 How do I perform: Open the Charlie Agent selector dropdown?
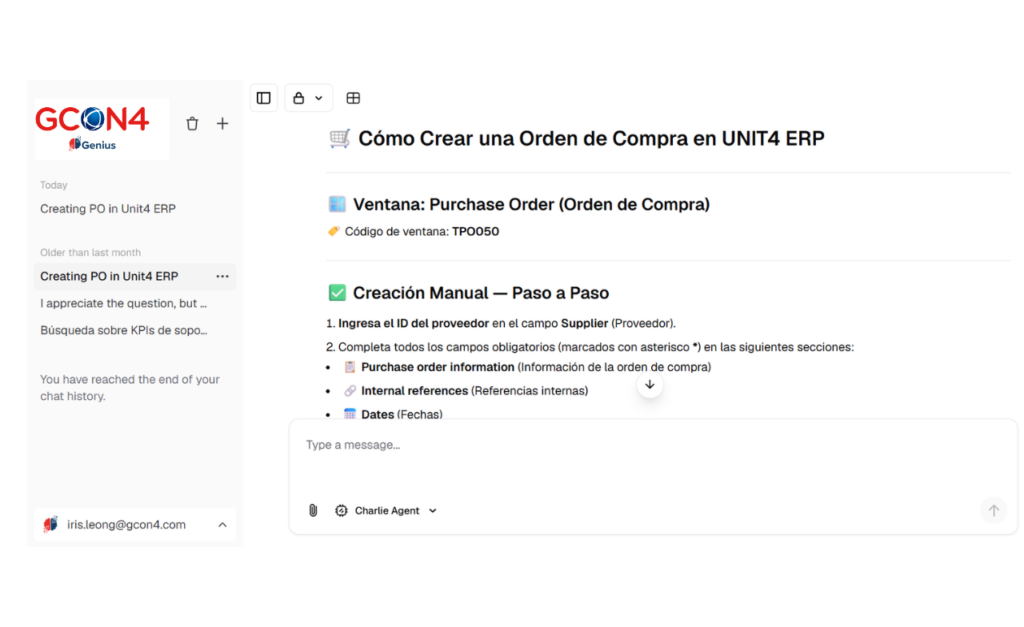tap(386, 511)
